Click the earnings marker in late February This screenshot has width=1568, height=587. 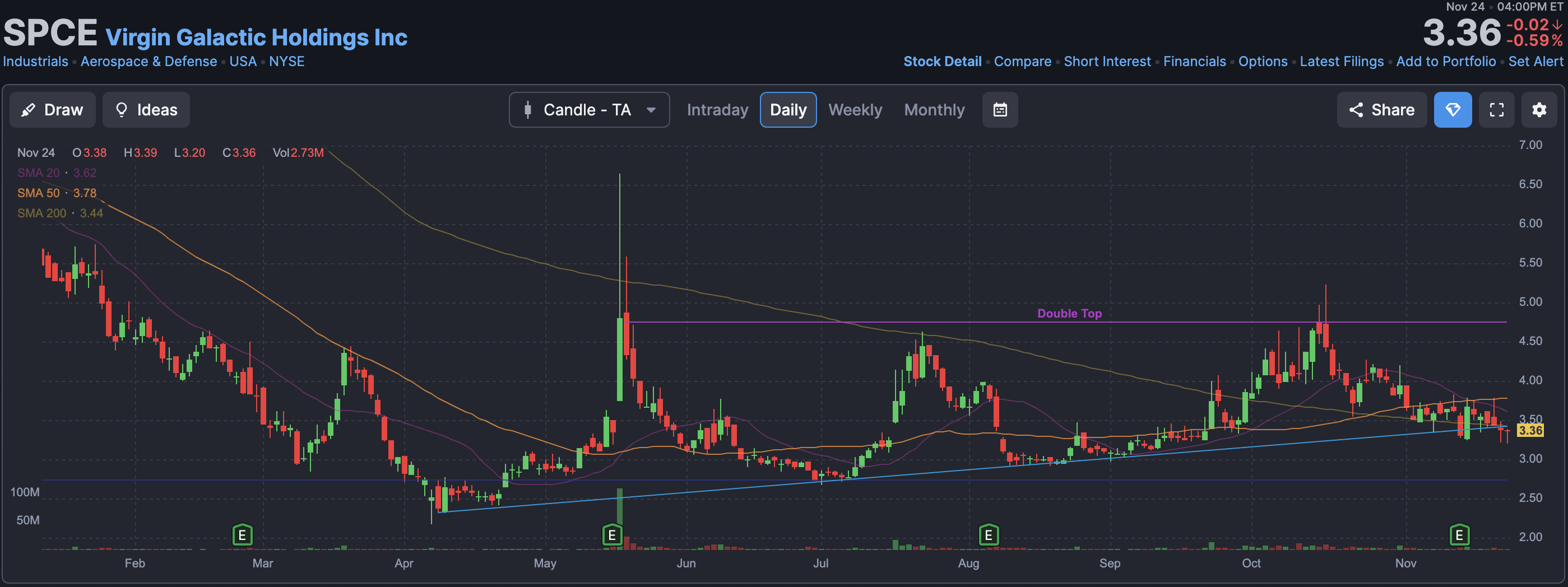point(242,535)
